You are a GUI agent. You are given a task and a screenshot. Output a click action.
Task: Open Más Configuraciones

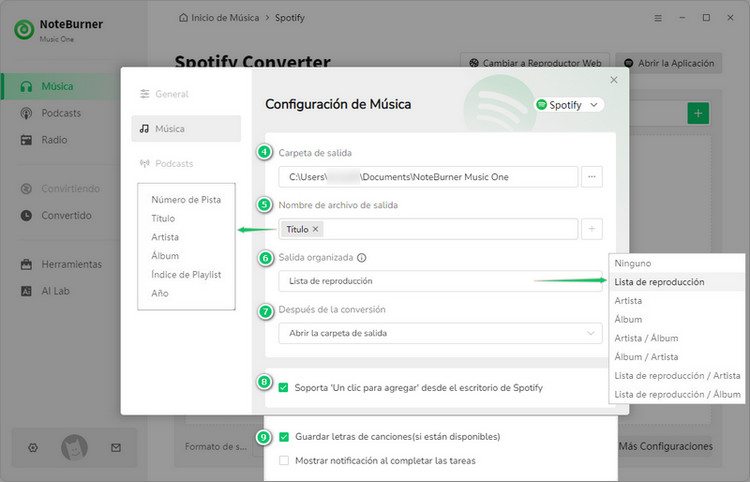pyautogui.click(x=665, y=446)
